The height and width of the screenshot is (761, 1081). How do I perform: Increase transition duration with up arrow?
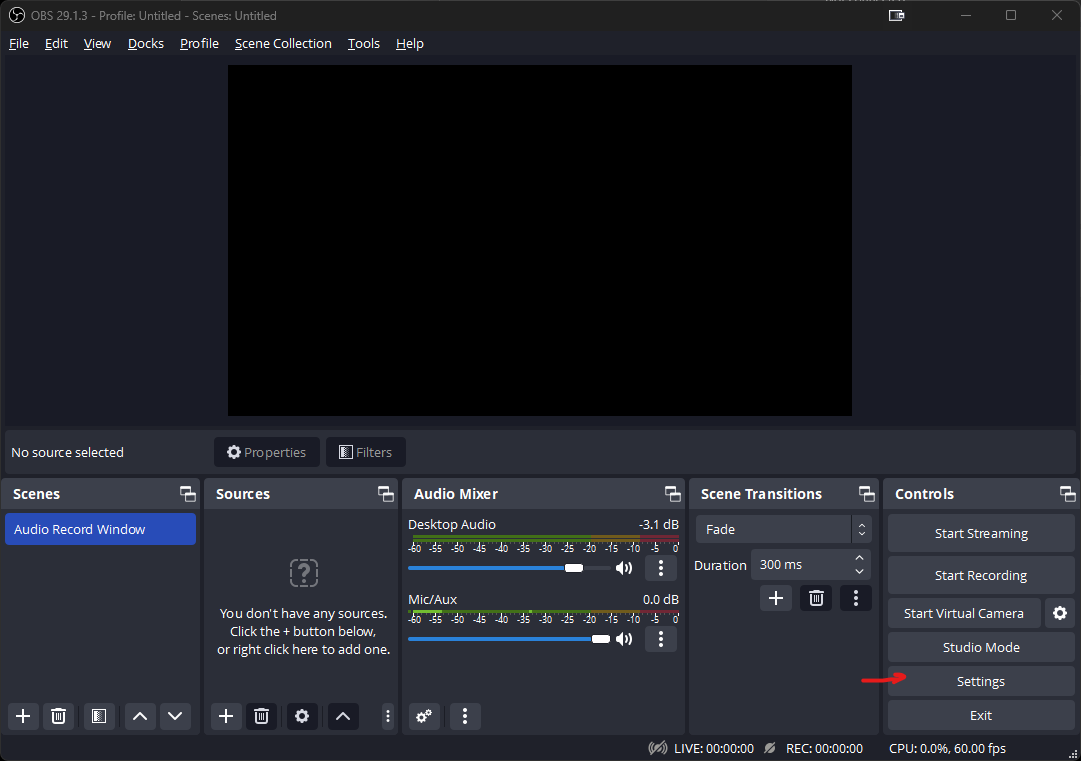click(859, 558)
